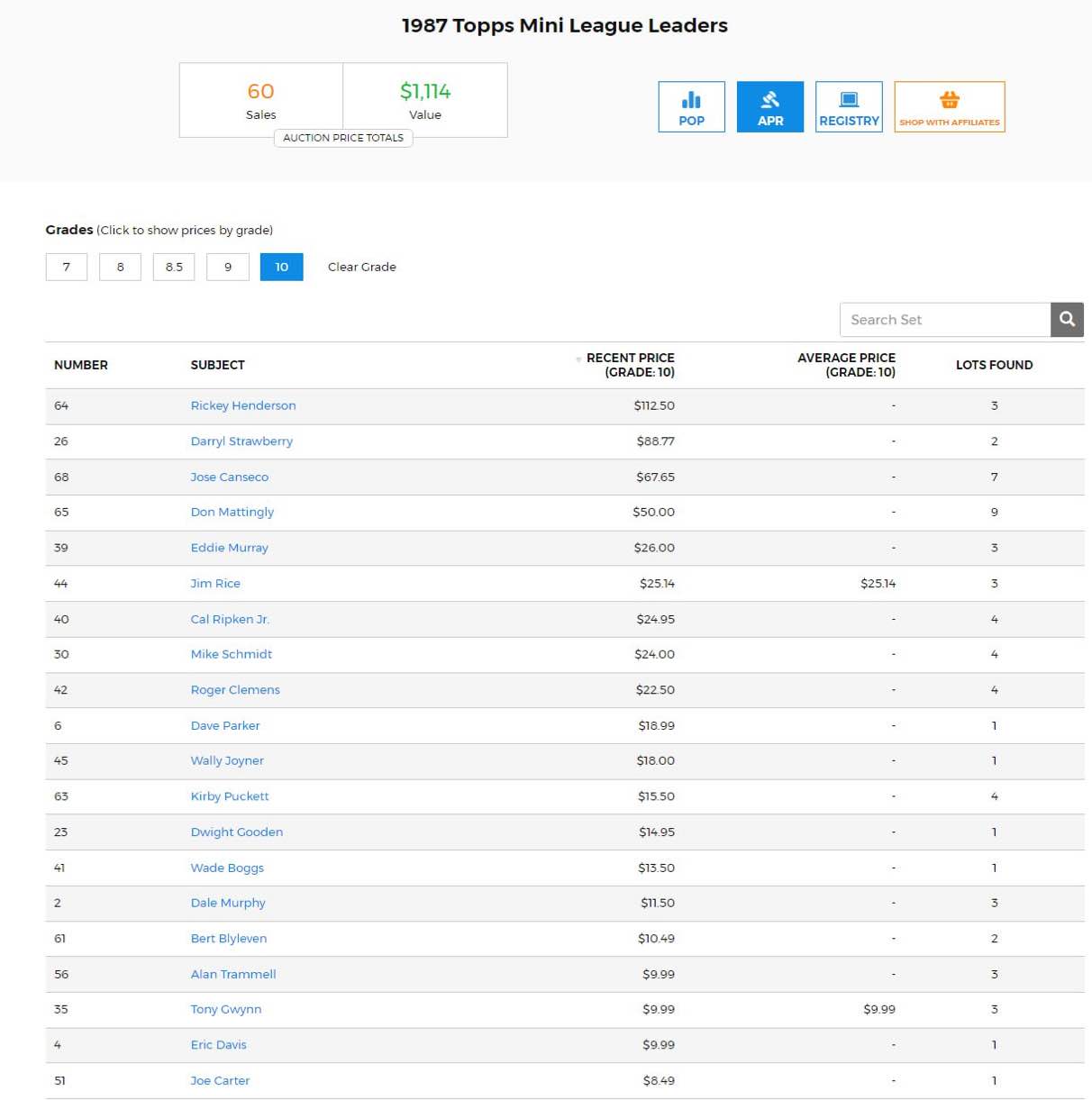The height and width of the screenshot is (1100, 1092).
Task: Open Dale Murphy card link
Action: coord(228,903)
